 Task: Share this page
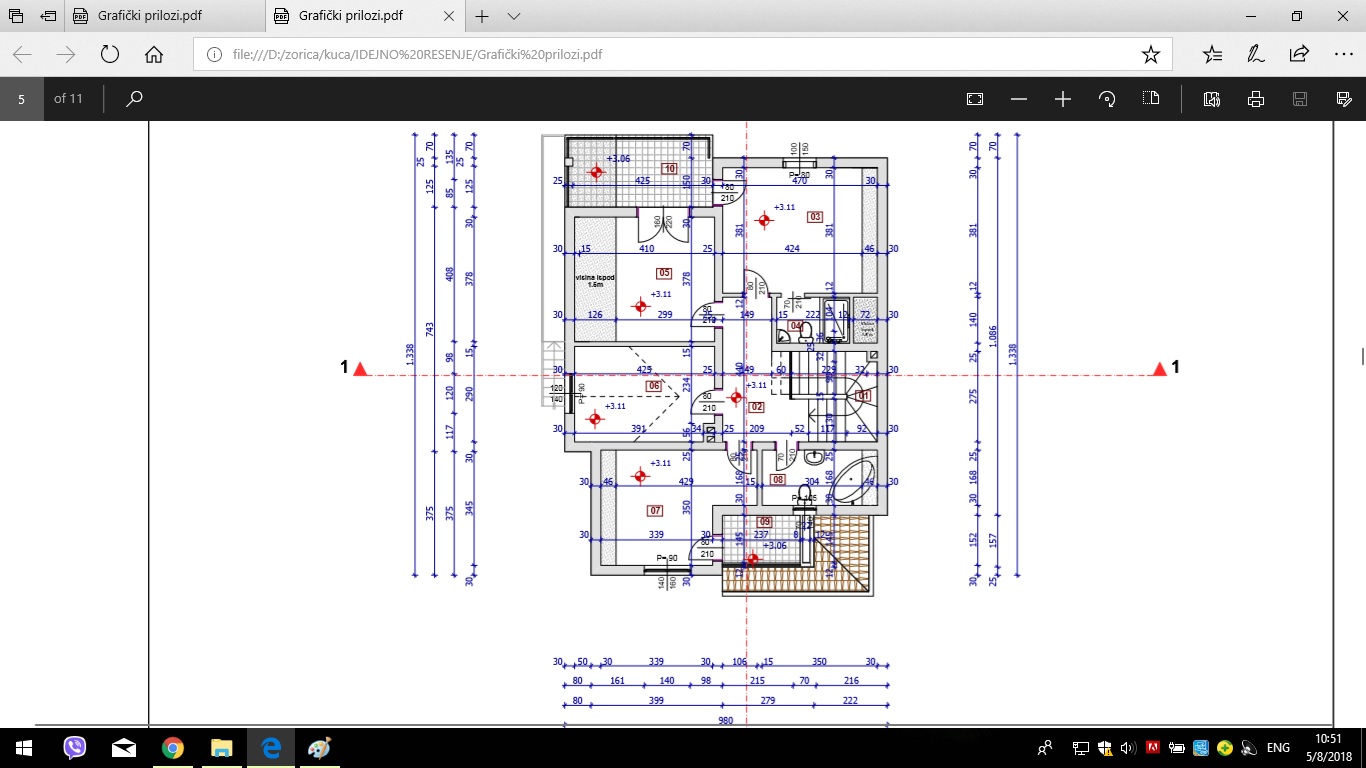click(x=1299, y=54)
